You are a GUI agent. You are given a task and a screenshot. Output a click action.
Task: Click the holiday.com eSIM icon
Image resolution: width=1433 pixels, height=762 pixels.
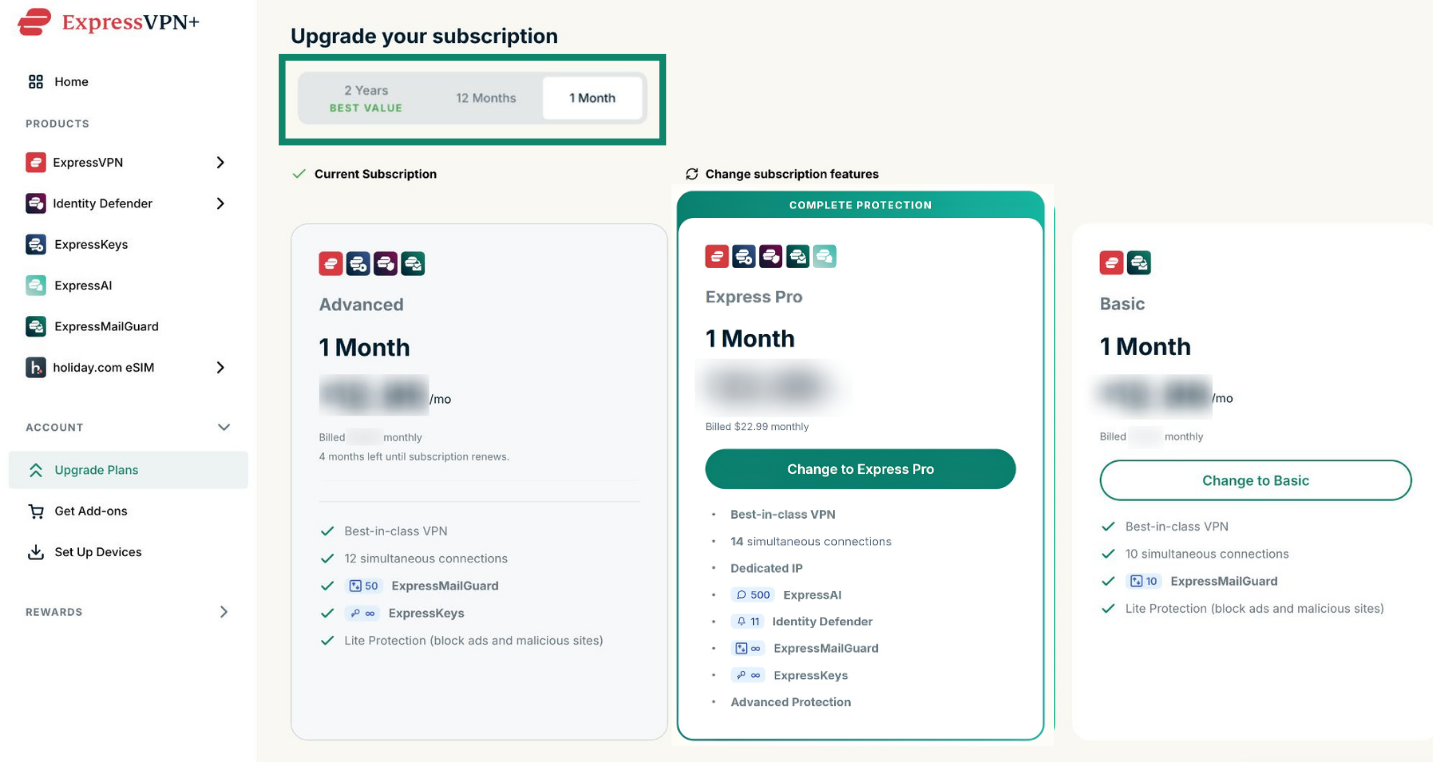[x=36, y=367]
